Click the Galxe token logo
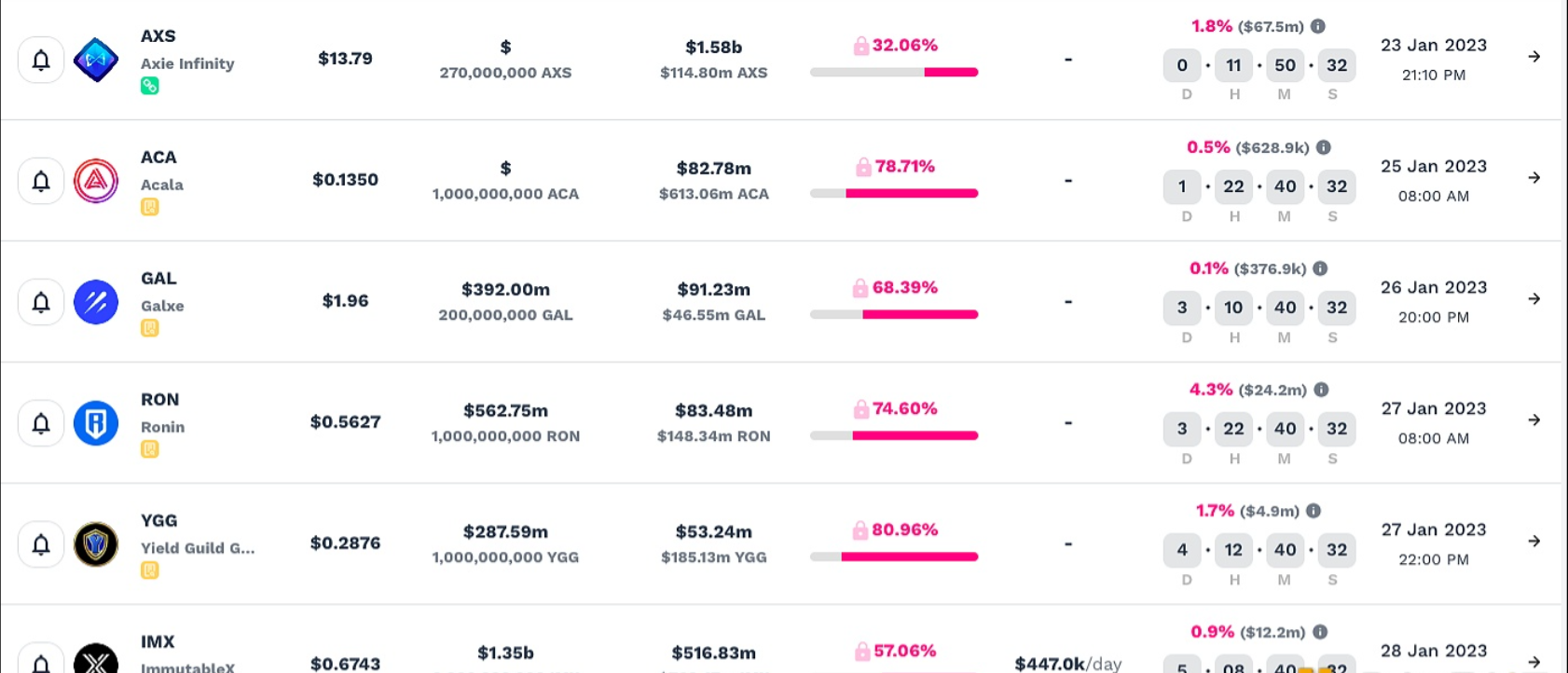1568x673 pixels. [96, 302]
